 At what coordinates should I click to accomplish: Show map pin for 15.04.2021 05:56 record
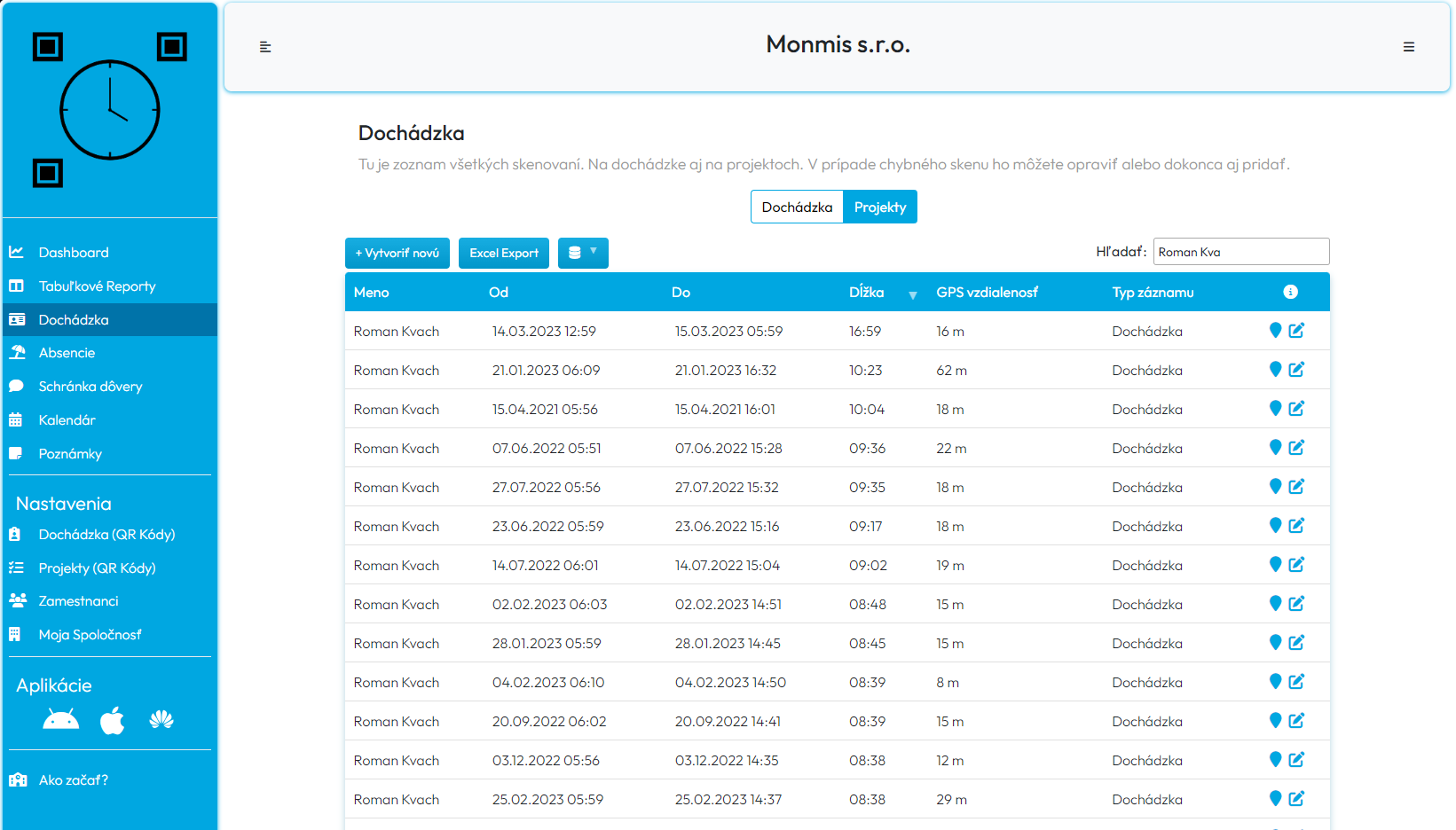[x=1276, y=408]
